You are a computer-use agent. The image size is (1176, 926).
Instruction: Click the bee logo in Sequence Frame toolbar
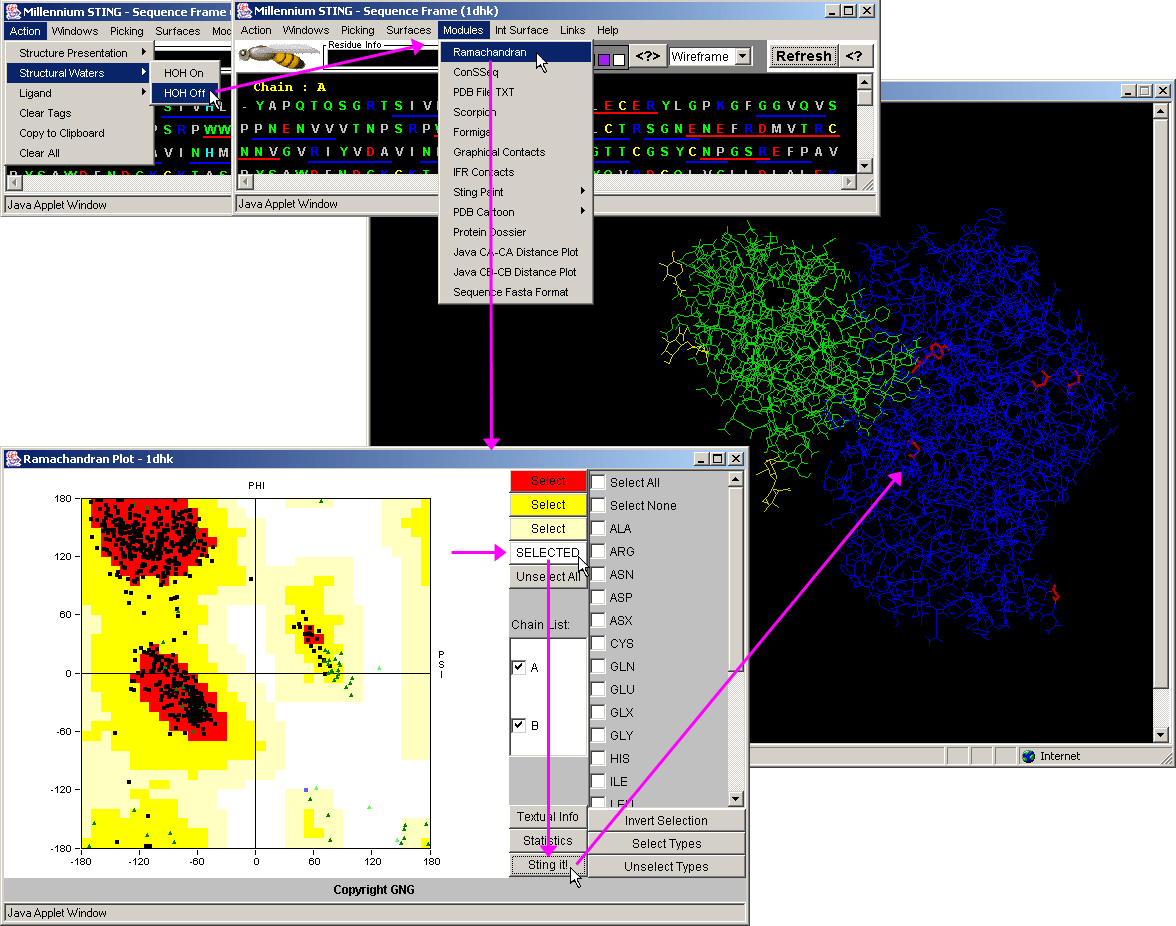pos(278,56)
